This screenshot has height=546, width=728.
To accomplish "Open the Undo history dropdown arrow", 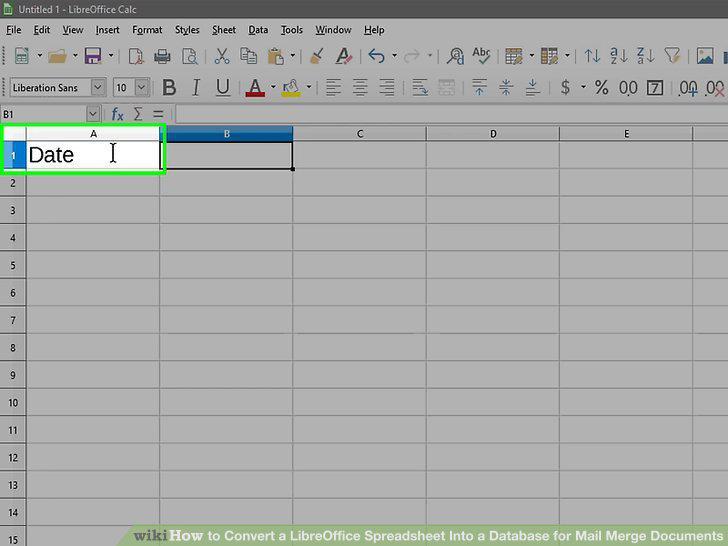I will [x=394, y=56].
